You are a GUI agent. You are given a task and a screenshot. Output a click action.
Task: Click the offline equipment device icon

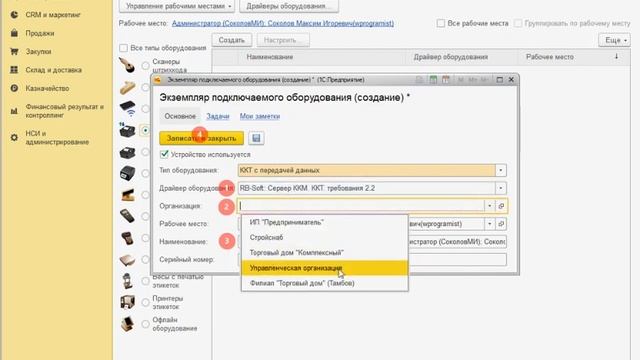(127, 324)
